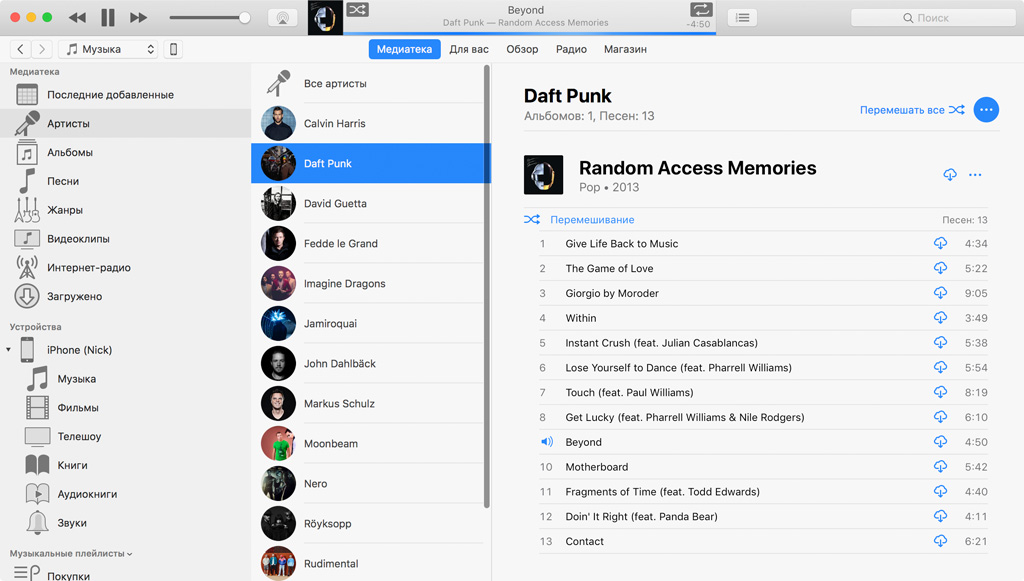
Task: Open Альбомы in sidebar
Action: click(125, 152)
